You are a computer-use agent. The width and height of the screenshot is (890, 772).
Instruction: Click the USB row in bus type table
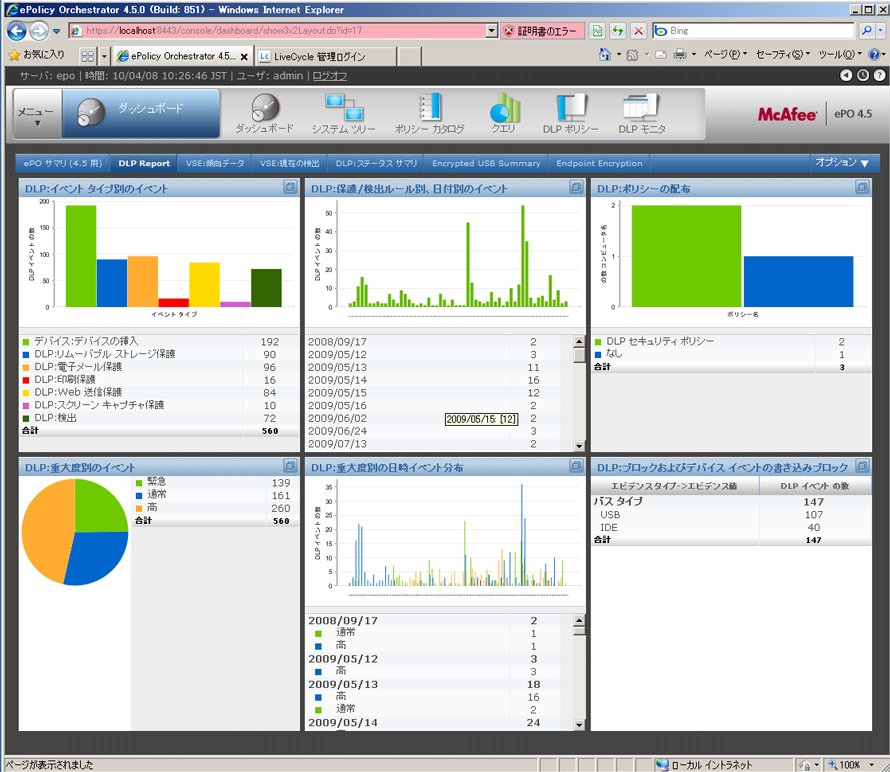point(731,515)
